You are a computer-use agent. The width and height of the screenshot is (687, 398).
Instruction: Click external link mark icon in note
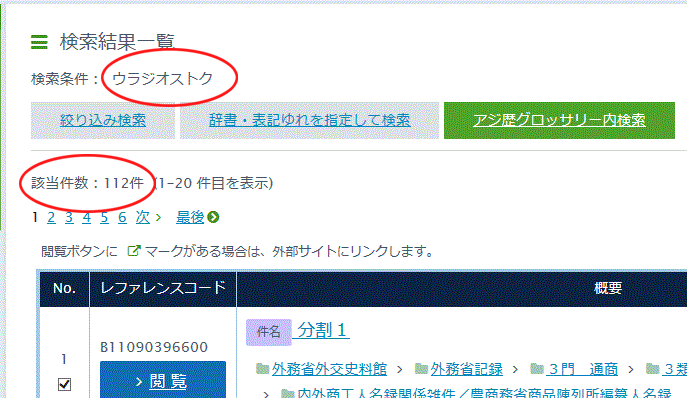(x=133, y=251)
